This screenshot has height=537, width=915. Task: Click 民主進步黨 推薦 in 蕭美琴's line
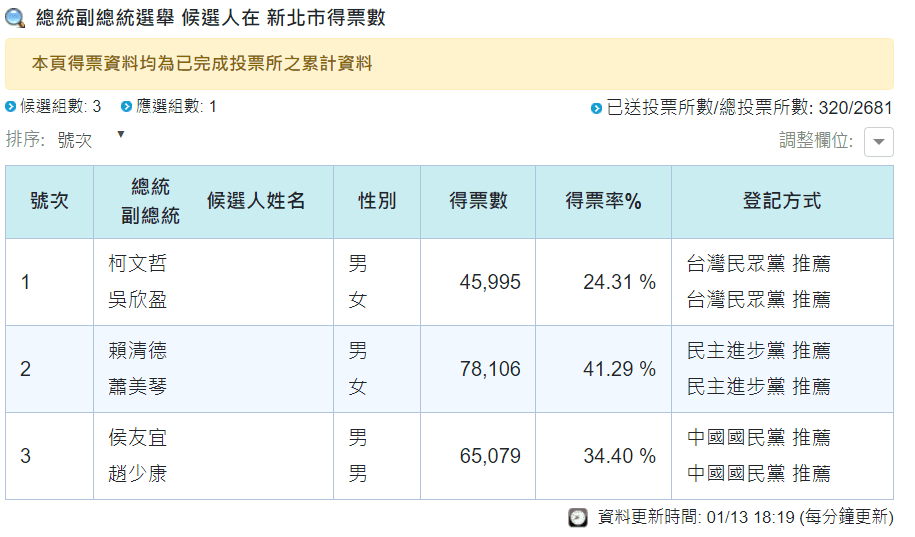pyautogui.click(x=759, y=387)
